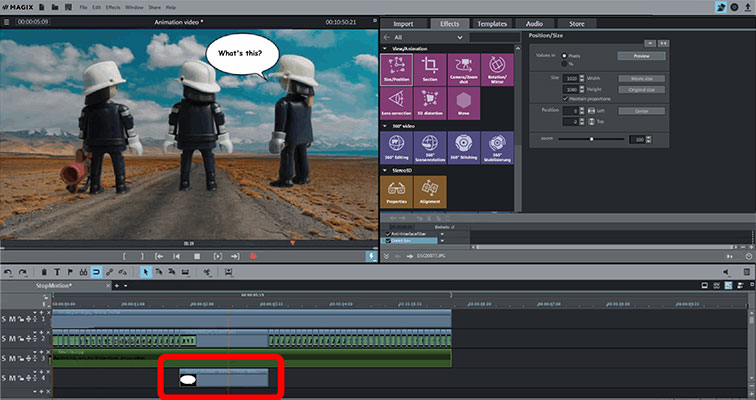
Task: Open the 360° Scene rotation tile
Action: (x=430, y=147)
